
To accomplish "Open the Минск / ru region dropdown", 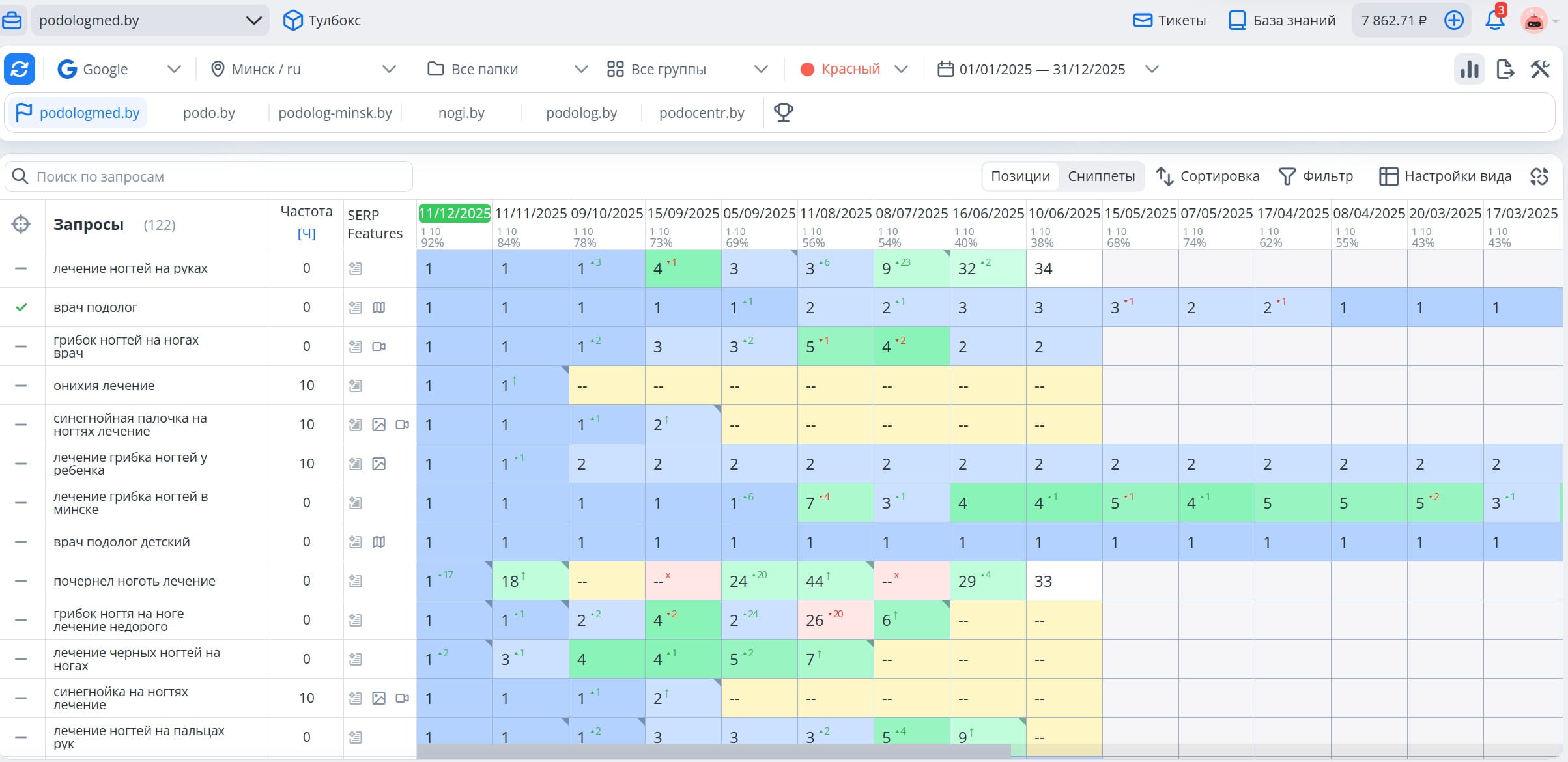I will pyautogui.click(x=304, y=69).
